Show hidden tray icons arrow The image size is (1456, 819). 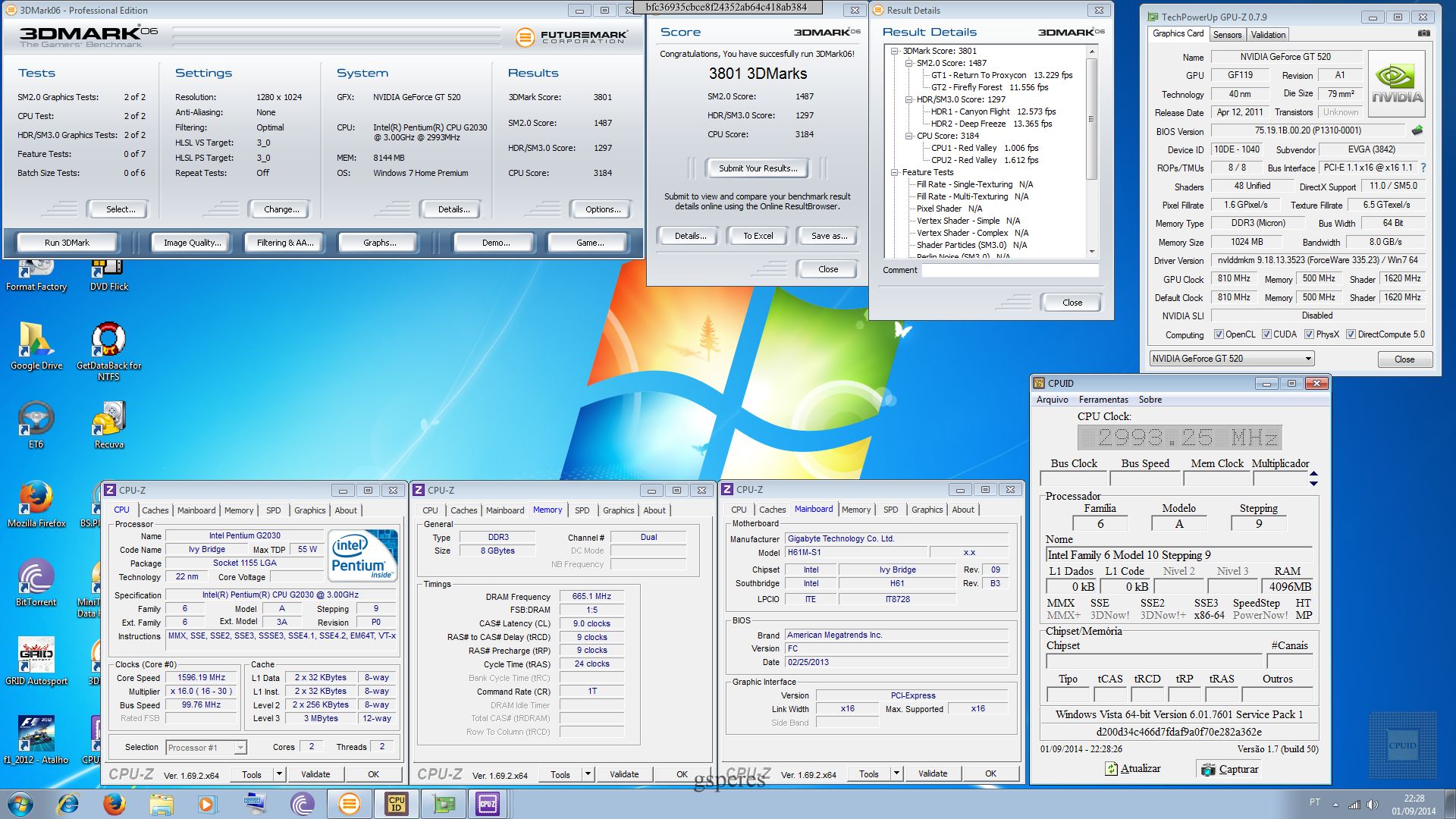tap(1335, 804)
